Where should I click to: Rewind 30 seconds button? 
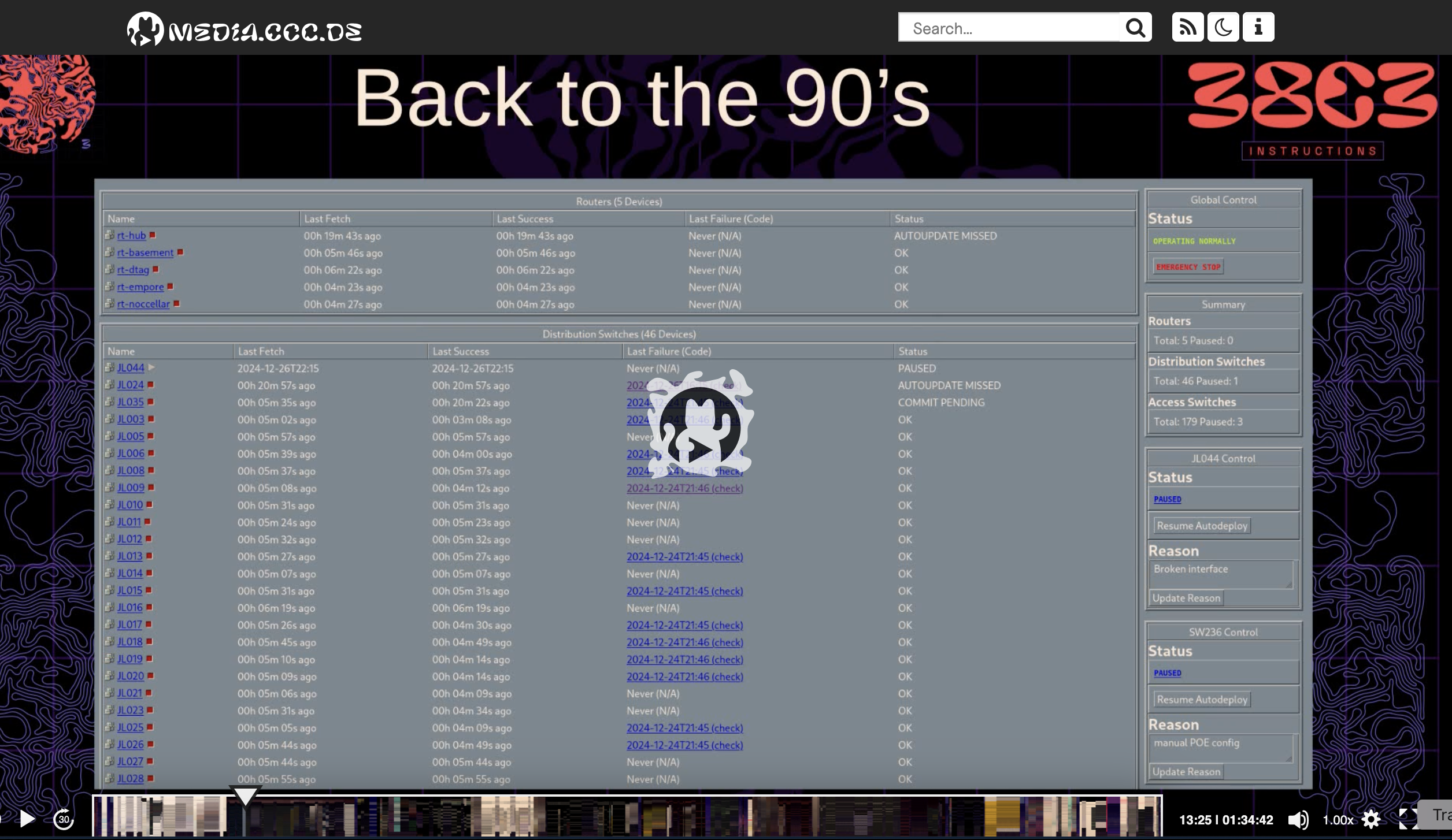(x=64, y=819)
